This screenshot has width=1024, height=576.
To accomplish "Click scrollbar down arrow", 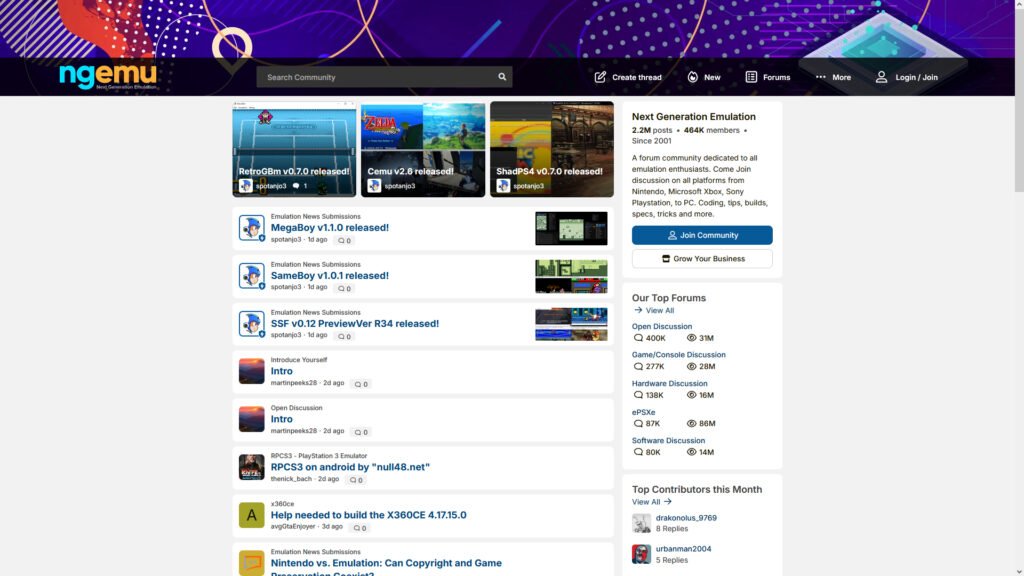I will pos(1019,571).
